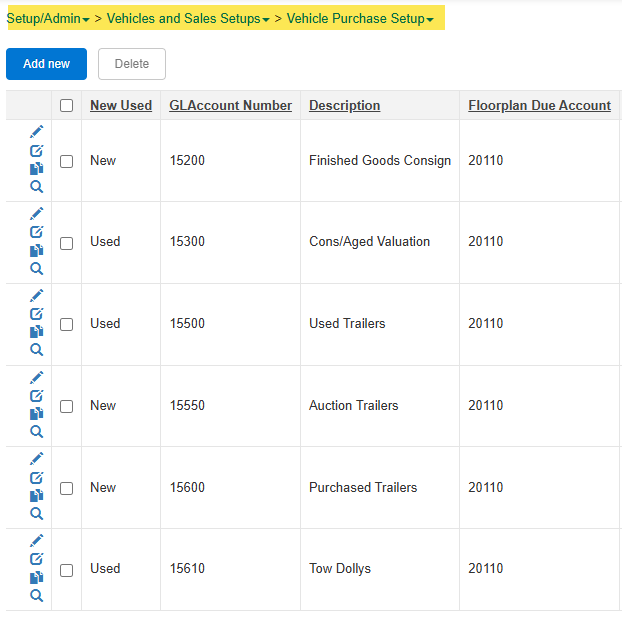The height and width of the screenshot is (631, 622).
Task: Click the Finished Goods Consign description
Action: click(380, 161)
